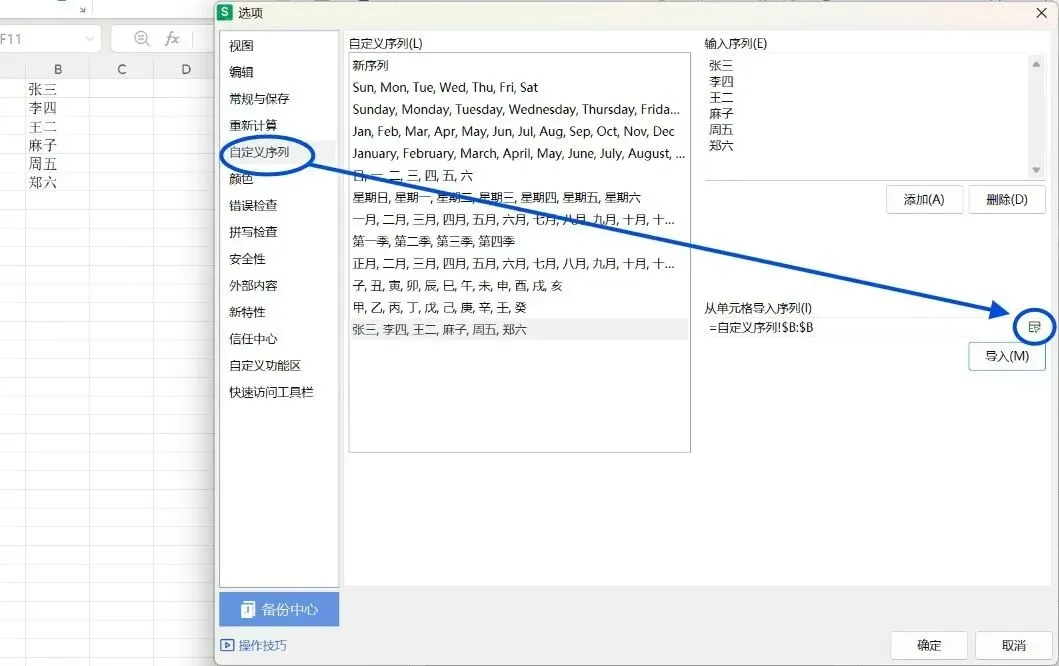Screen dimensions: 1059x666
Task: Open 快速访问工具栏 settings
Action: (x=272, y=392)
